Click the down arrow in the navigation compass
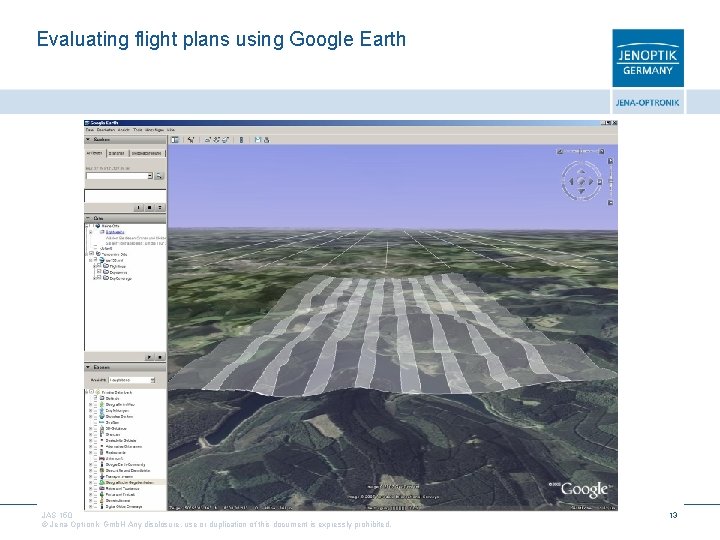Viewport: 720px width, 540px height. (581, 191)
